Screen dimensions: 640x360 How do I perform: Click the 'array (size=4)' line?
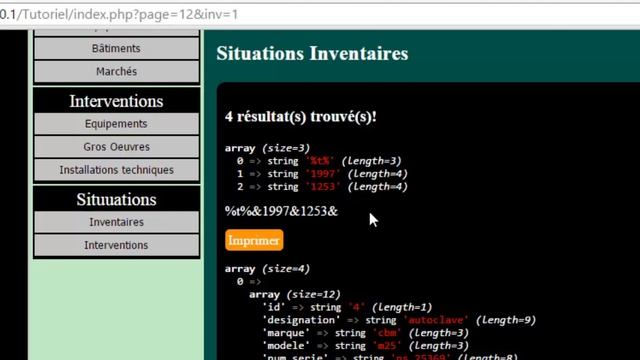click(x=267, y=269)
